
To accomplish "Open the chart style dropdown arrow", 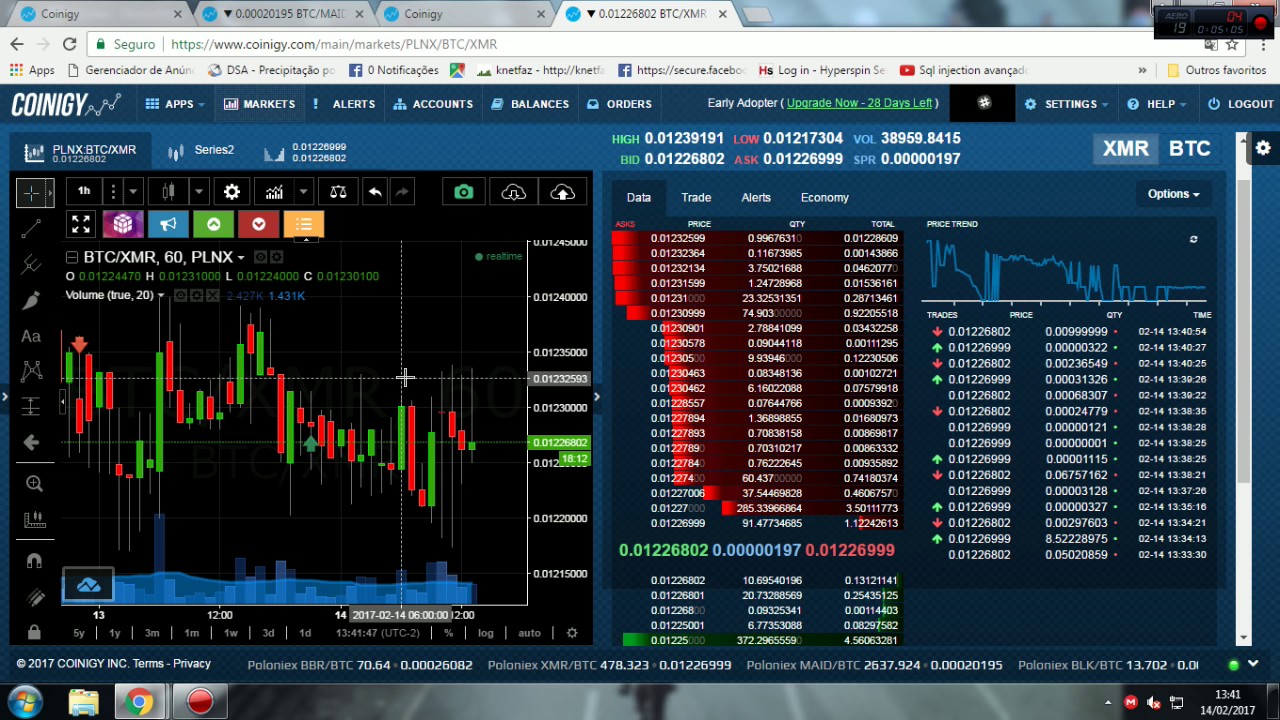I will (198, 192).
